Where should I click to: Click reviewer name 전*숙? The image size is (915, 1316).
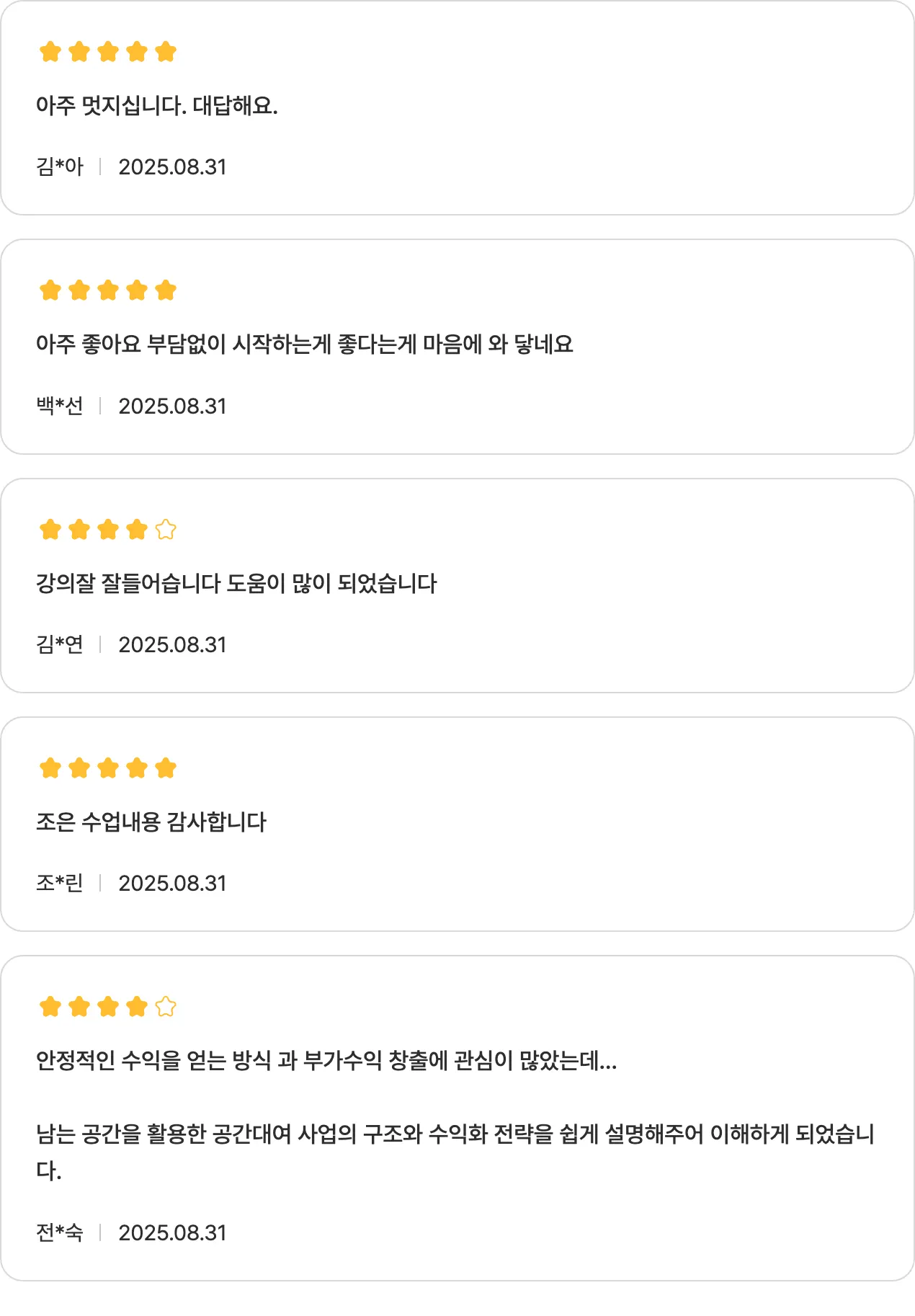[60, 1233]
